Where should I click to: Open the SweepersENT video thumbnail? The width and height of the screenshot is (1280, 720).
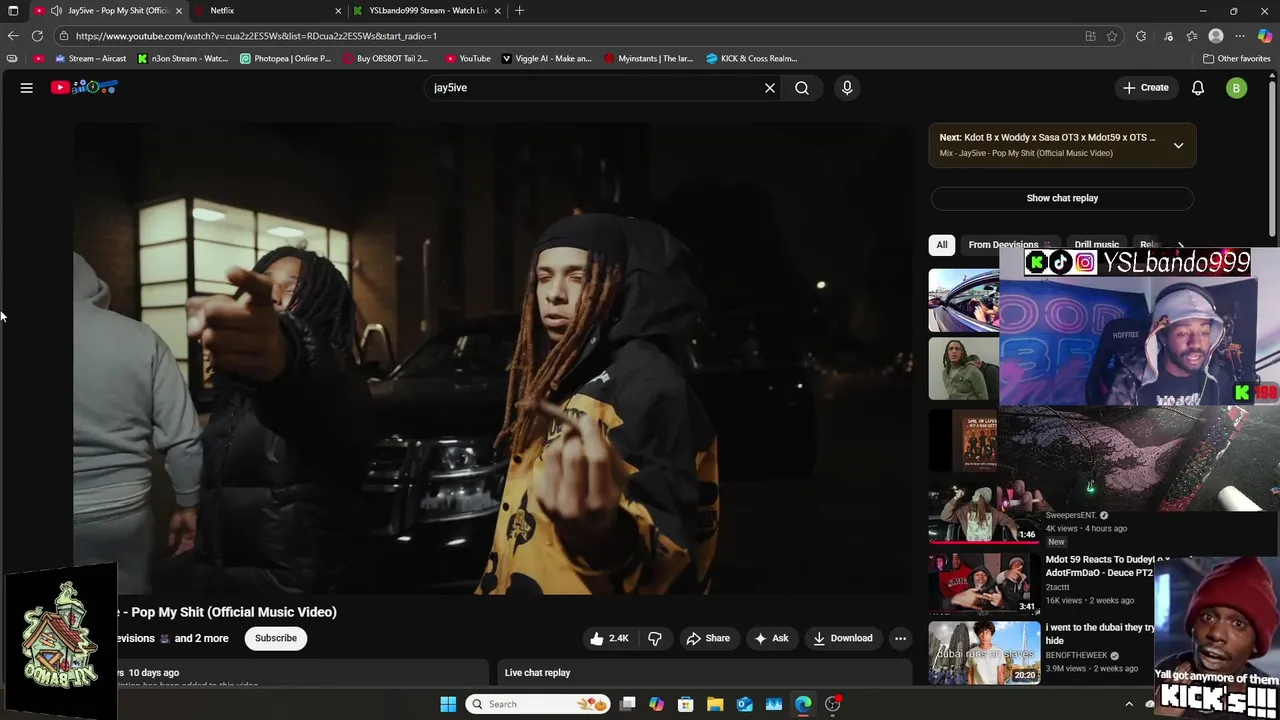tap(984, 512)
